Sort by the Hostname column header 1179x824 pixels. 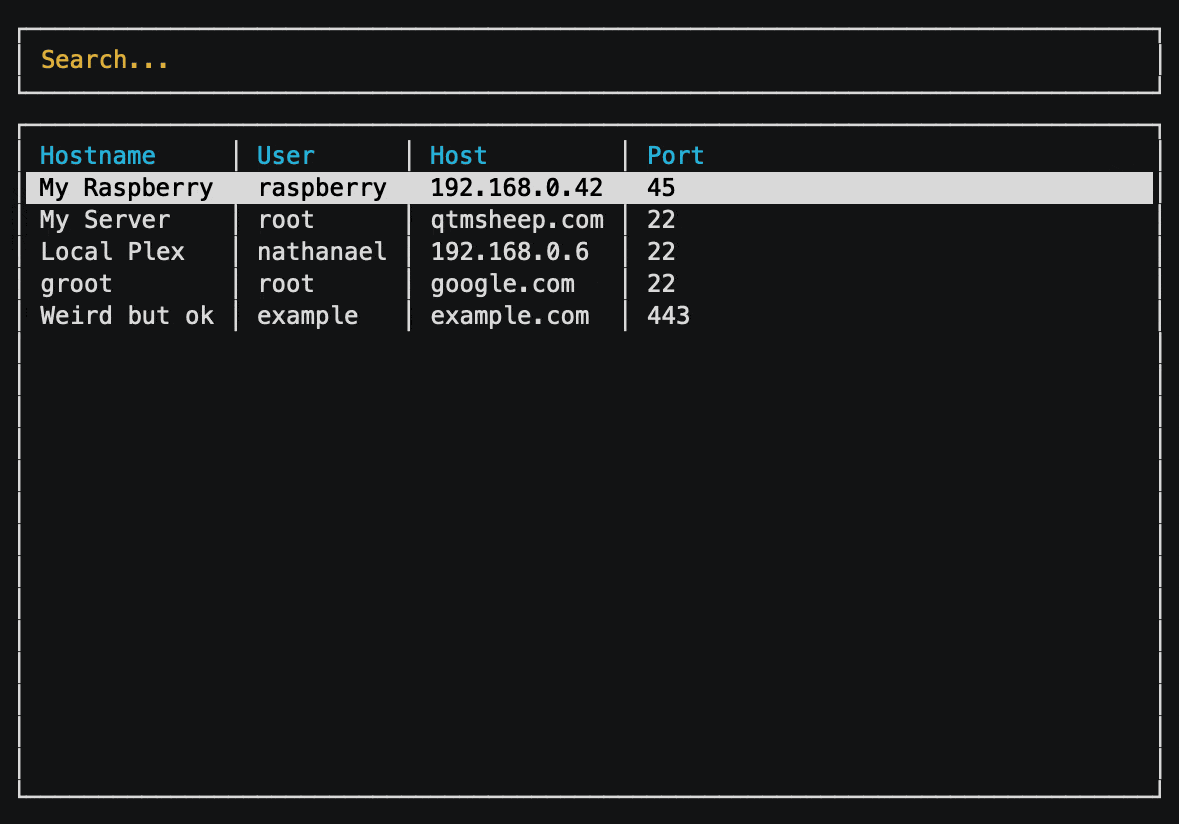(97, 155)
